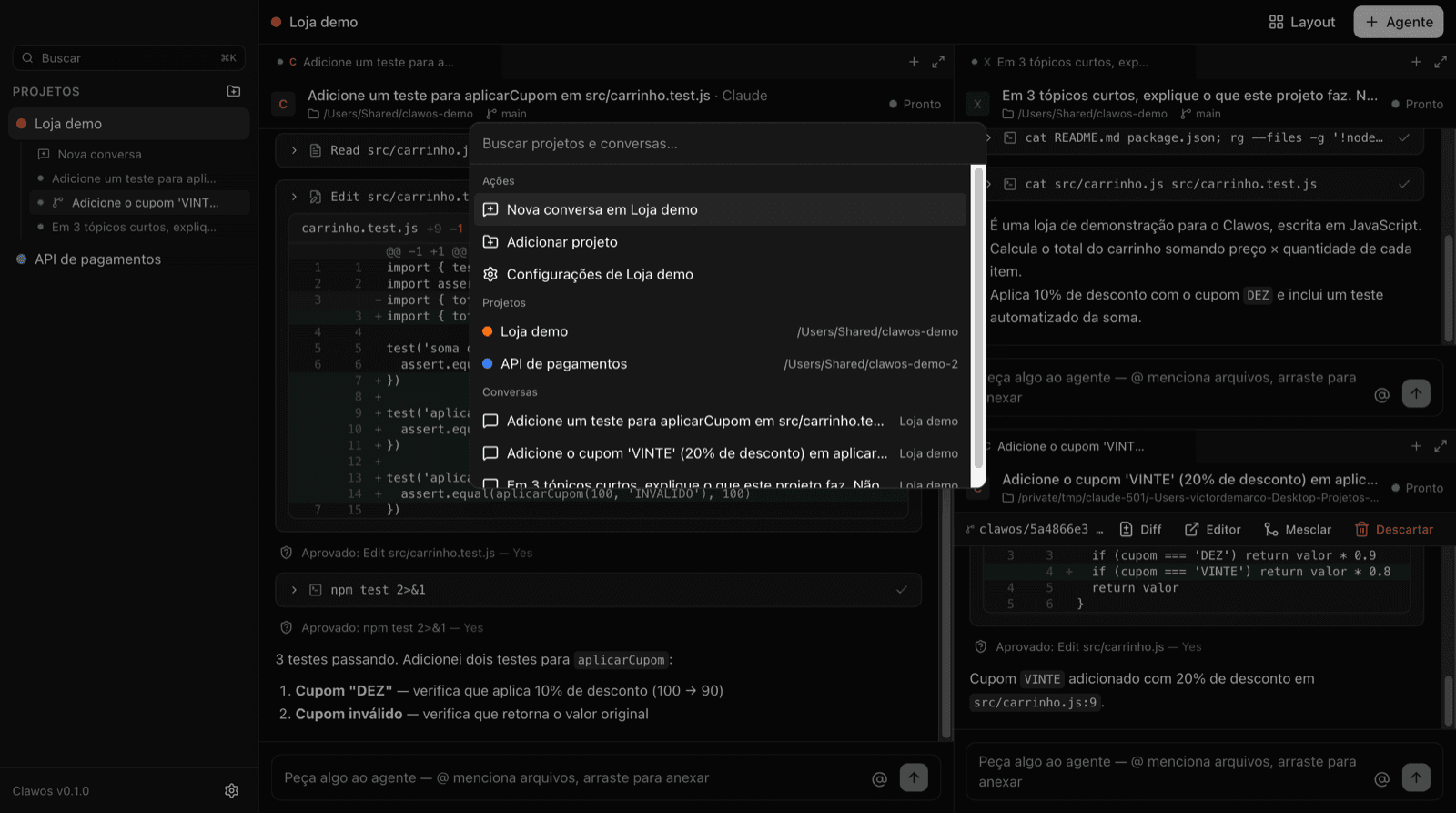Maximize the cupom 'VINT' panel with expand icon

(x=1441, y=446)
